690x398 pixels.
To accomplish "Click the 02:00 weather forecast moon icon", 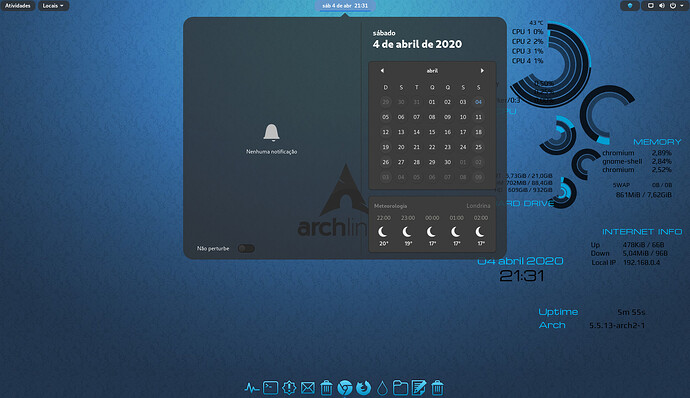I will coord(481,231).
